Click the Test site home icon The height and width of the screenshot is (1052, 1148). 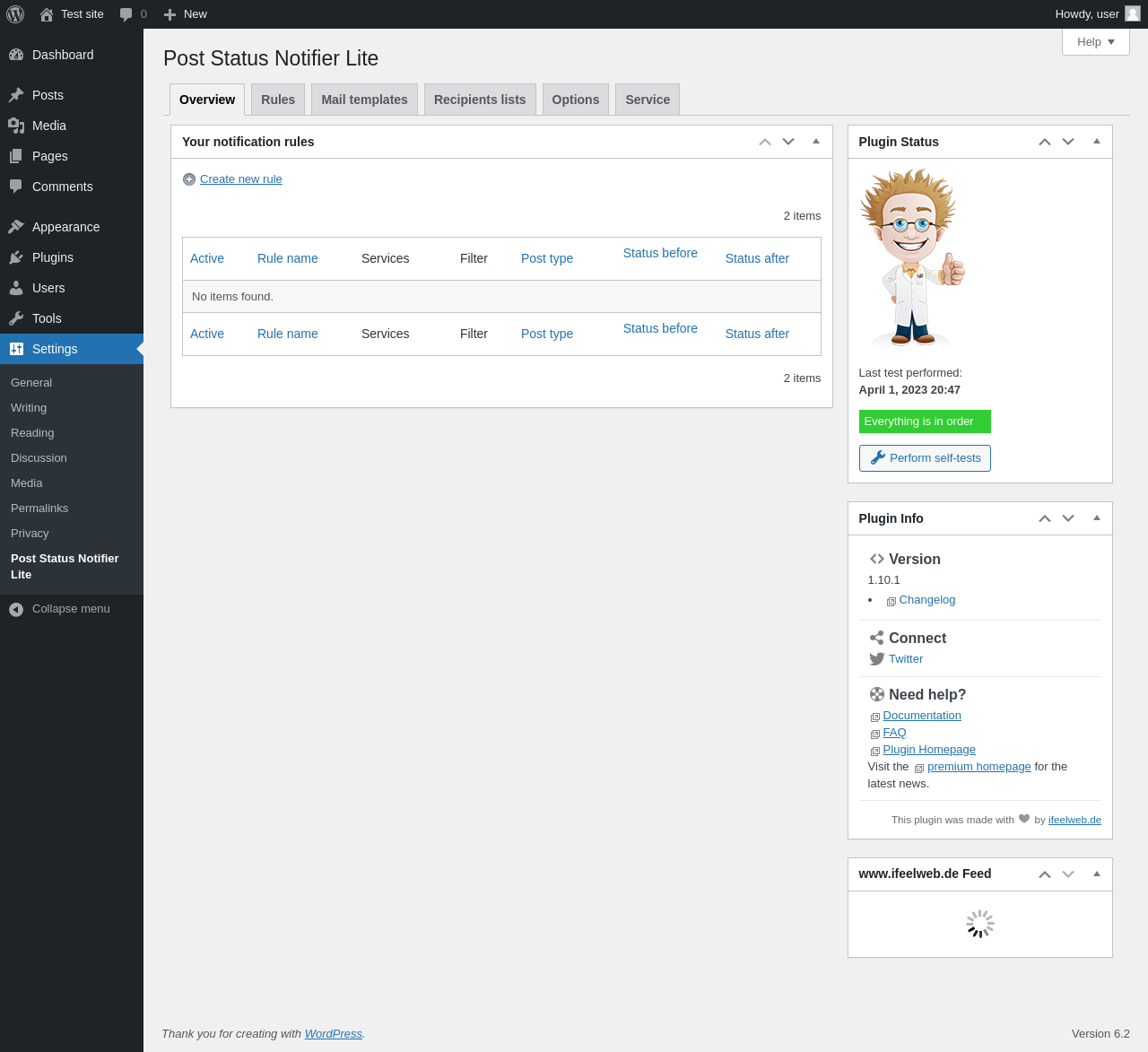(47, 14)
